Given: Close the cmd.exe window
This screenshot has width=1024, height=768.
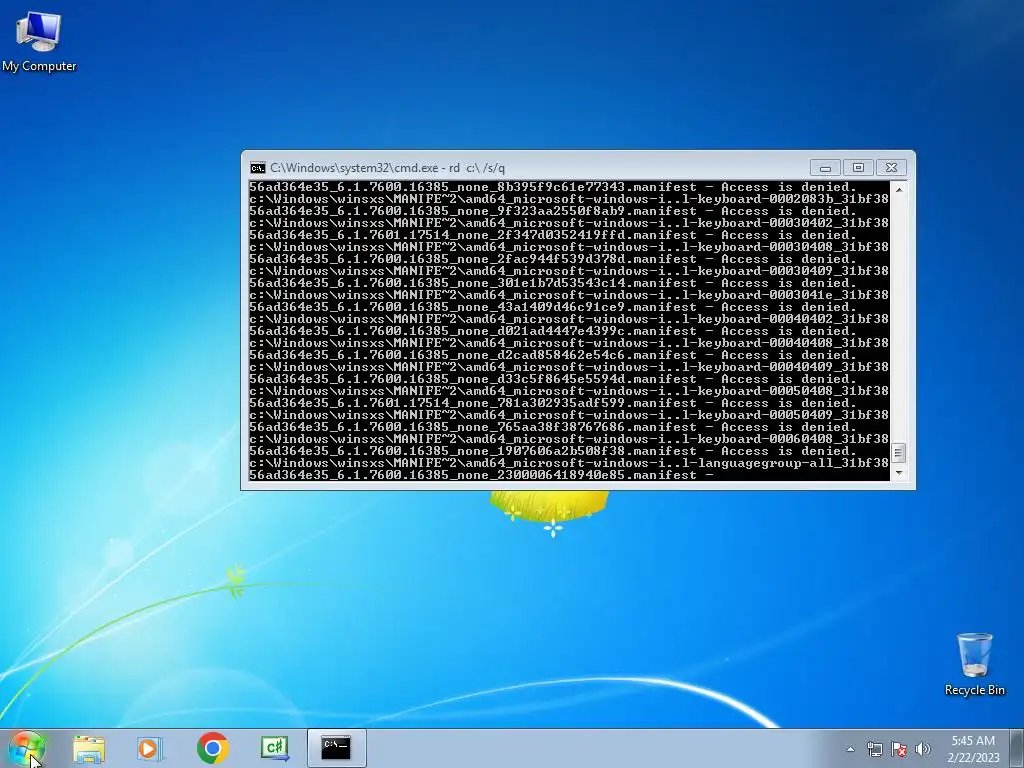Looking at the screenshot, I should 891,168.
